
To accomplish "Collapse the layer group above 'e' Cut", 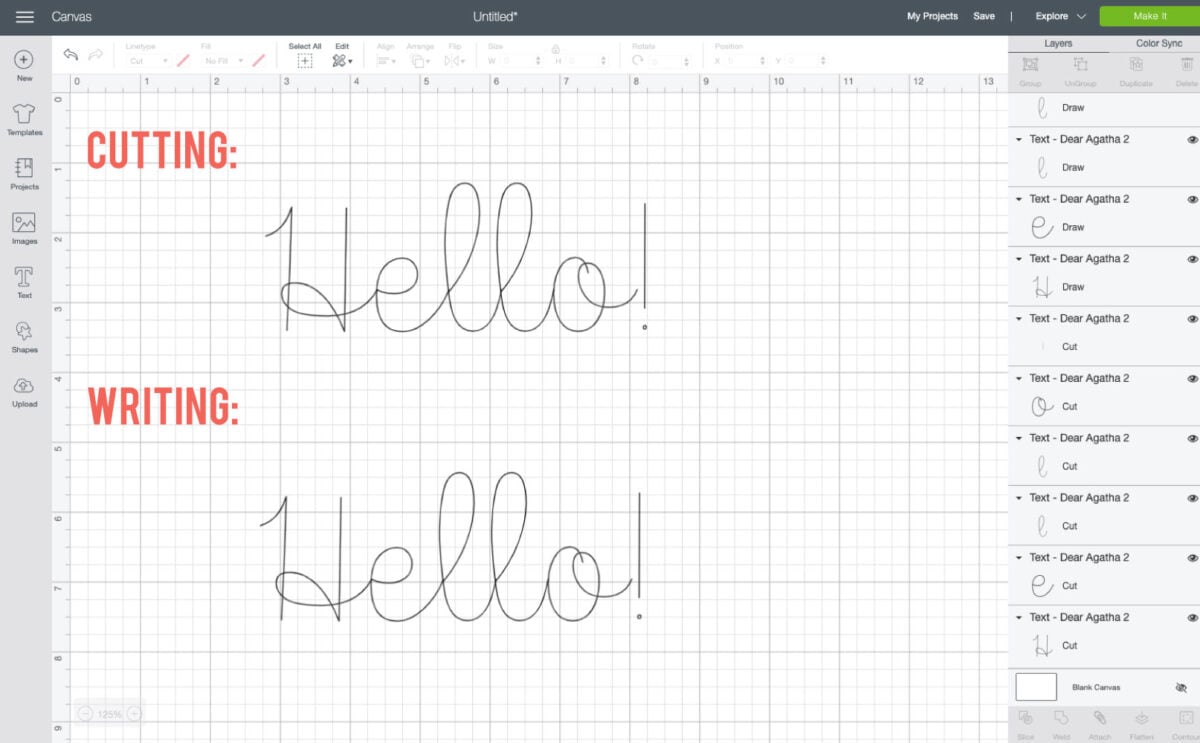I will [1019, 558].
